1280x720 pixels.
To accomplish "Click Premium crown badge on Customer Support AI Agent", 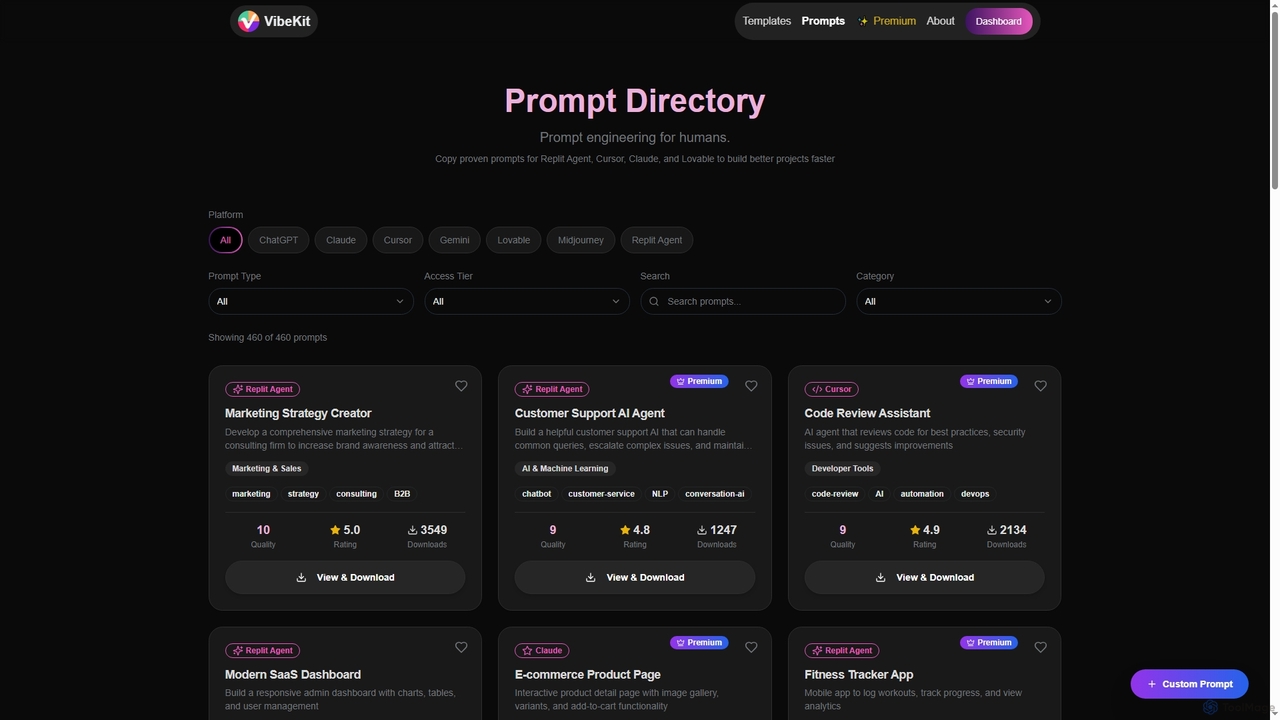I will (699, 381).
